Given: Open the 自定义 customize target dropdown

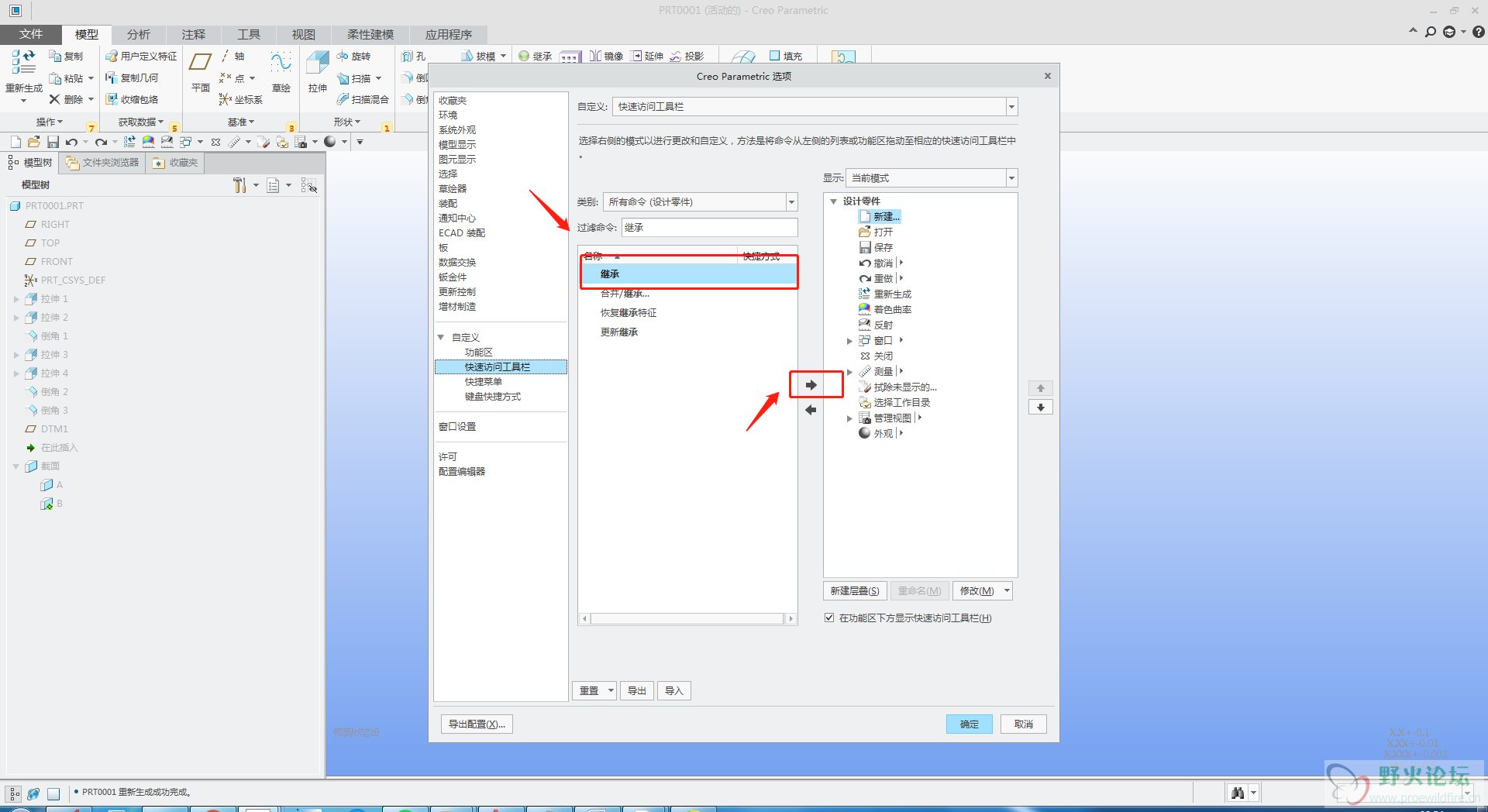Looking at the screenshot, I should tap(1011, 107).
